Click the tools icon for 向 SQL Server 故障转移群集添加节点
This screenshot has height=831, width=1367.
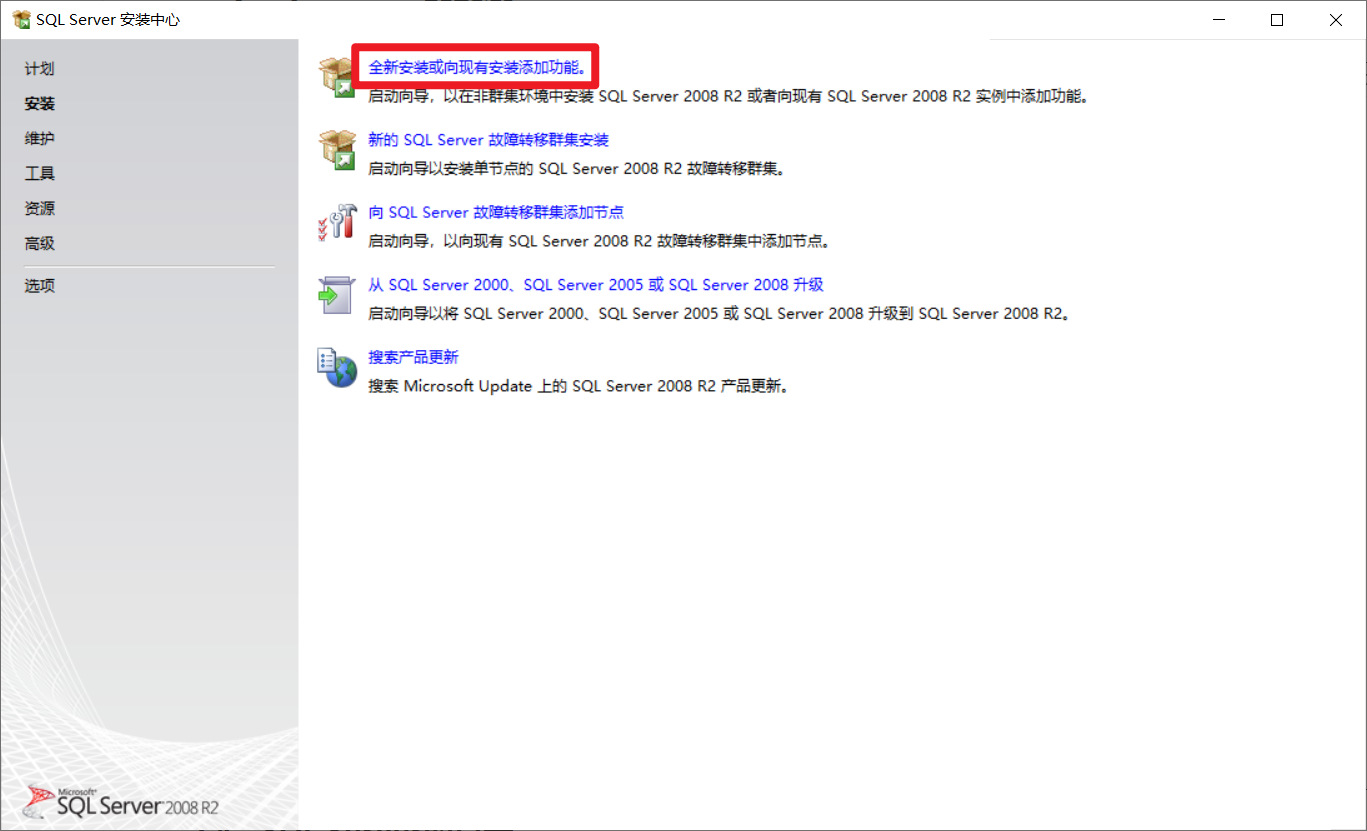point(336,222)
